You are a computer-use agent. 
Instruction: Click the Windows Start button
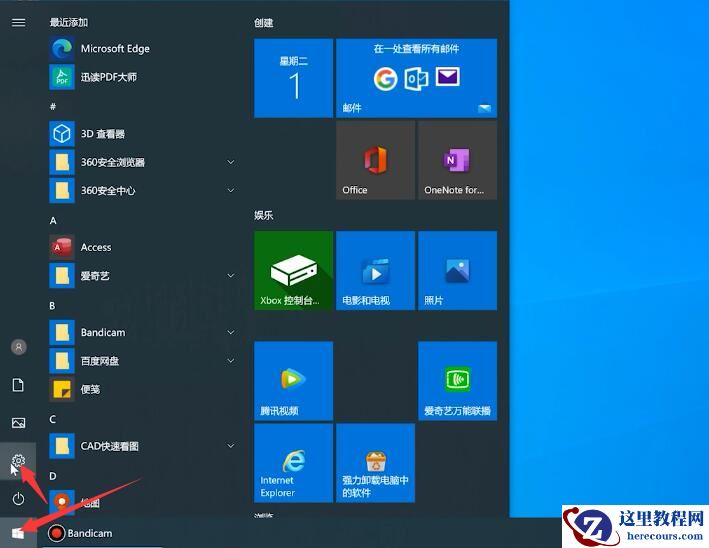coord(18,534)
